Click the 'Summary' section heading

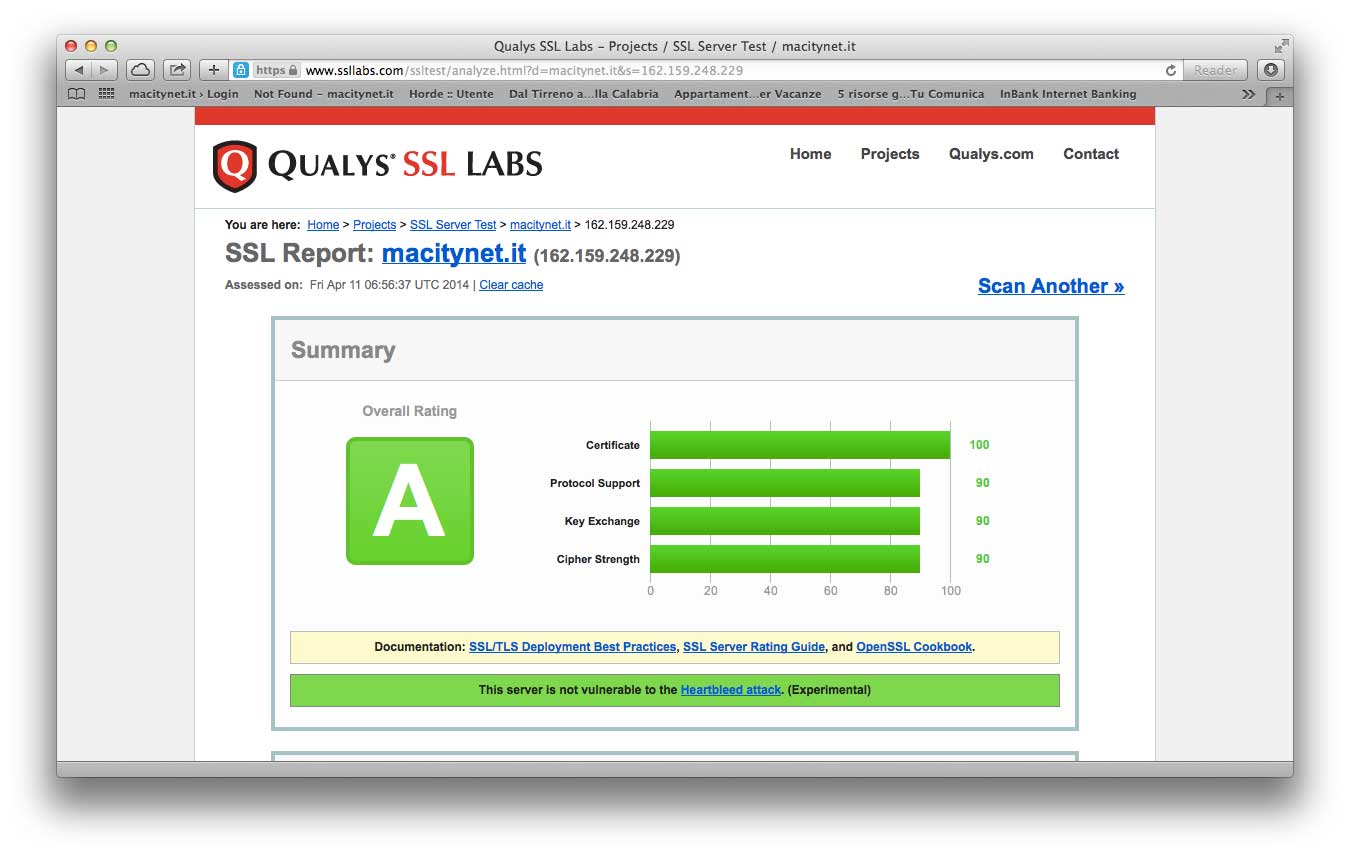pos(343,350)
